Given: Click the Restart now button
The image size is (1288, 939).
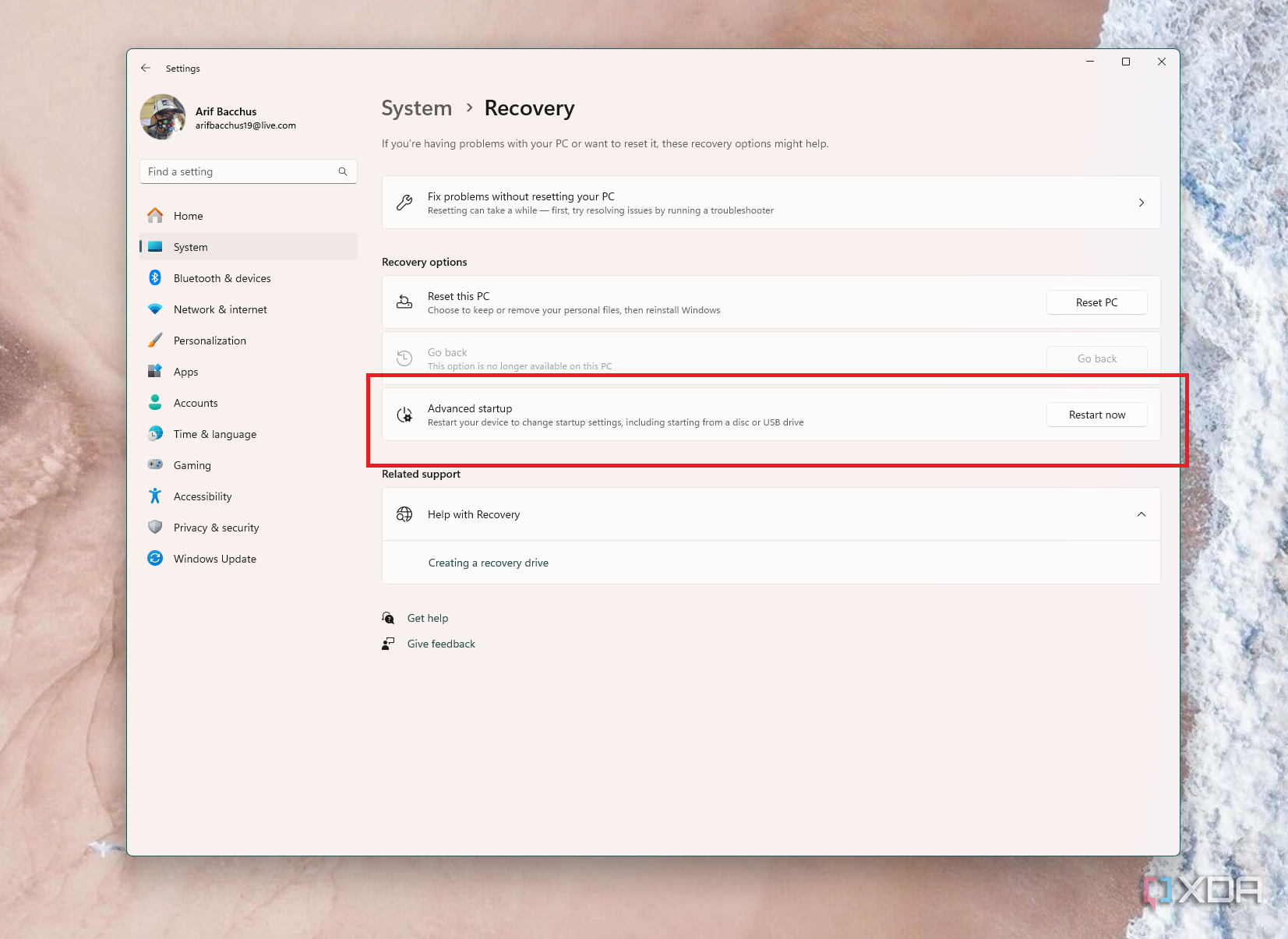Looking at the screenshot, I should (1096, 415).
